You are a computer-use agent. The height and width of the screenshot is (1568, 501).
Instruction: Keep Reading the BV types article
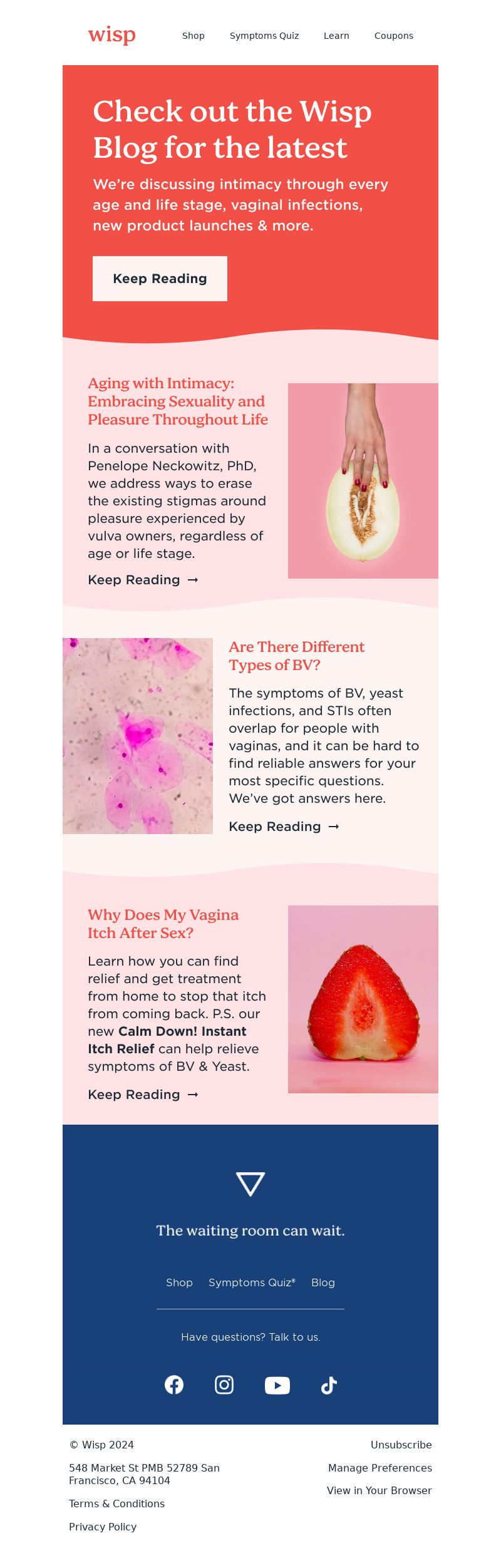284,827
